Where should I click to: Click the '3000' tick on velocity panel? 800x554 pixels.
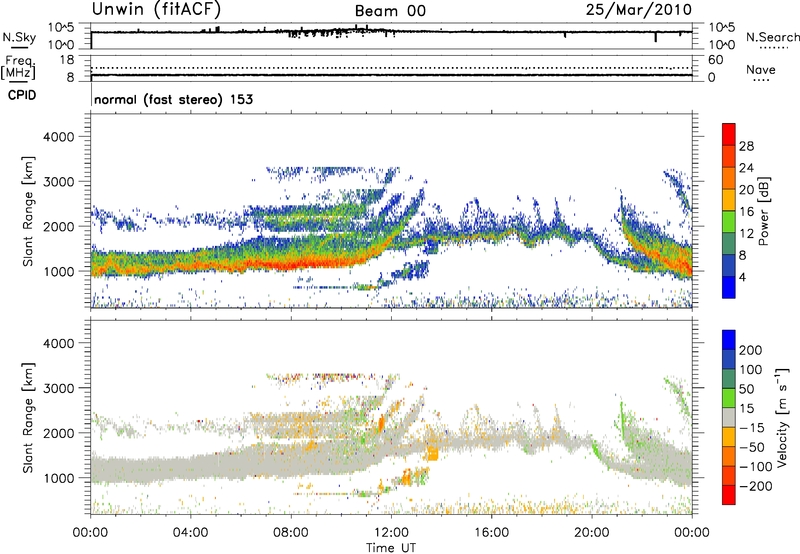[59, 388]
